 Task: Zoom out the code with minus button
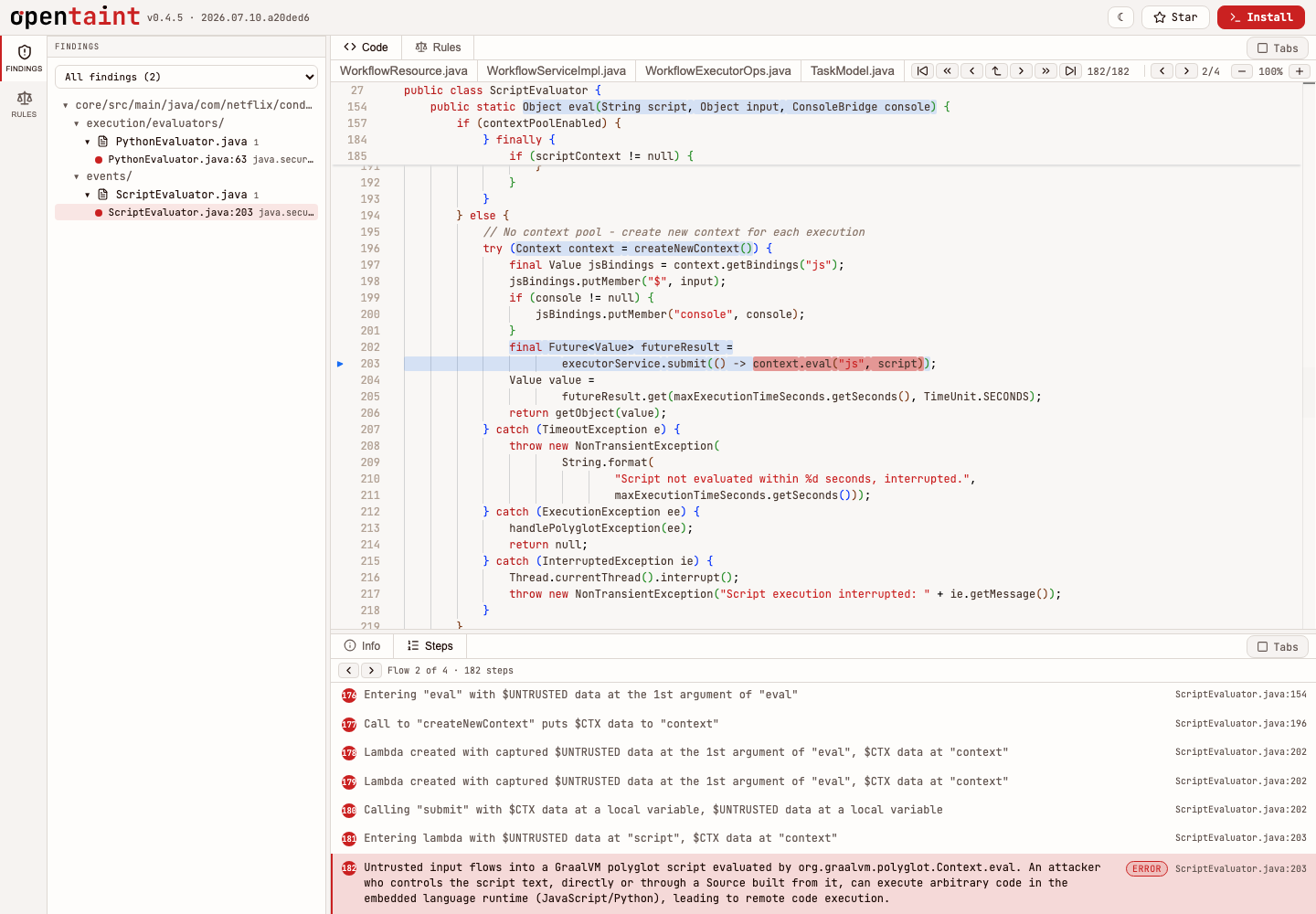[1242, 70]
